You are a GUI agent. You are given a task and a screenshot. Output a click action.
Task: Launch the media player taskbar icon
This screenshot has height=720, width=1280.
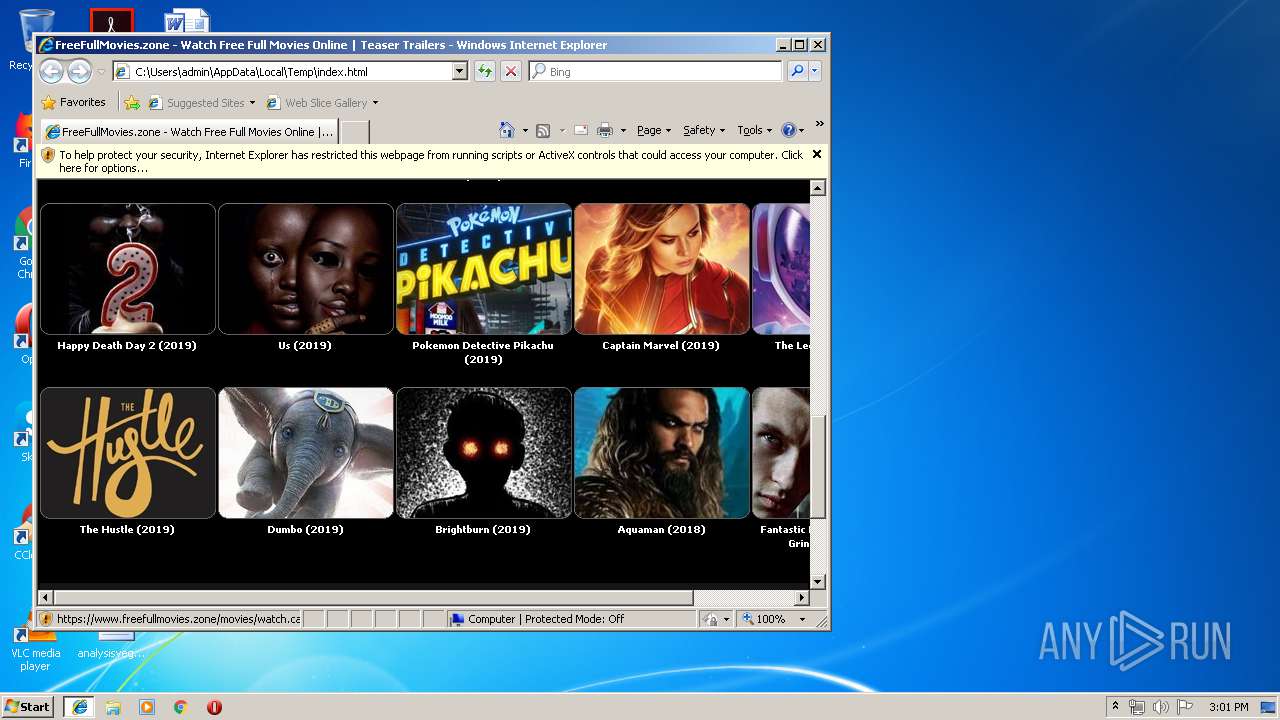tap(147, 706)
